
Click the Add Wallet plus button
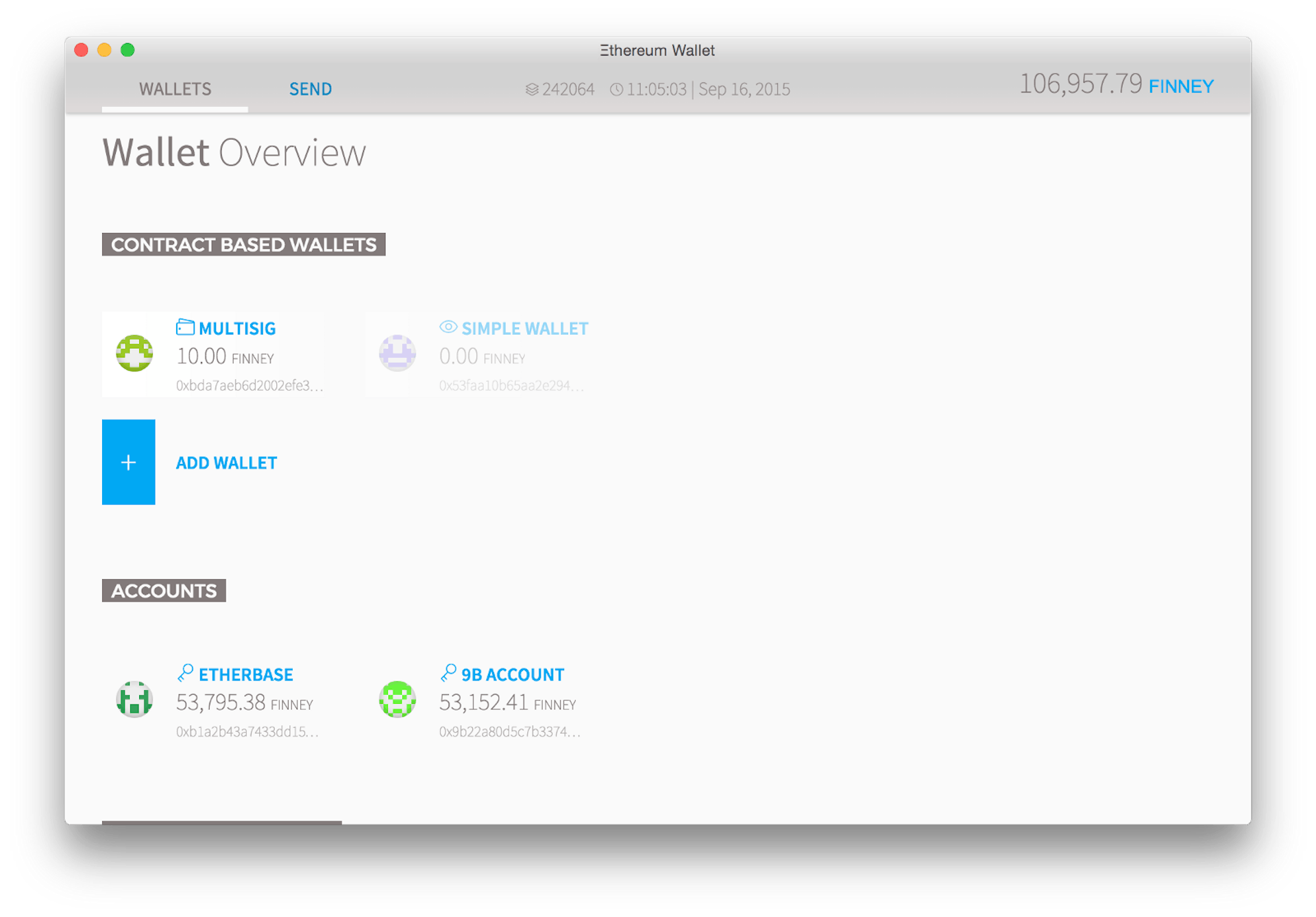(128, 462)
